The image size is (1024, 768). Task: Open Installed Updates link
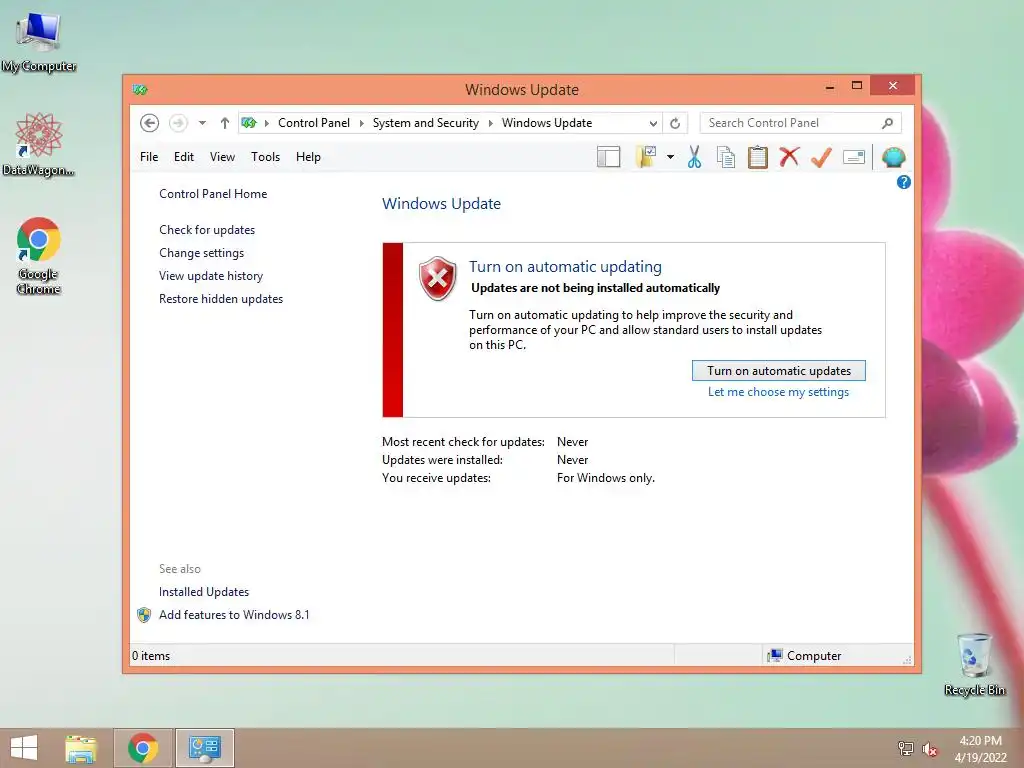(x=204, y=592)
